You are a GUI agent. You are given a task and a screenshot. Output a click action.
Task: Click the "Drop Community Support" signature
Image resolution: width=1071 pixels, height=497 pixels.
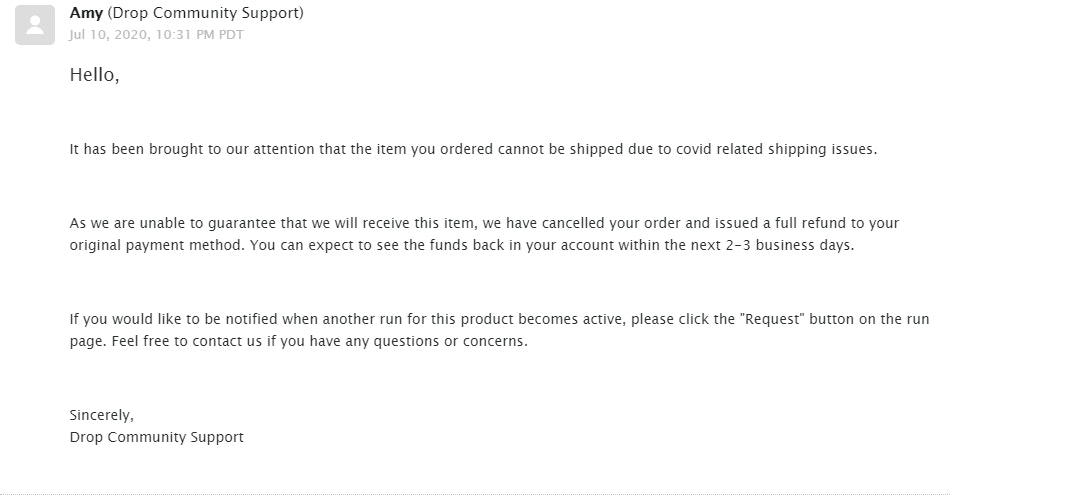pyautogui.click(x=156, y=437)
